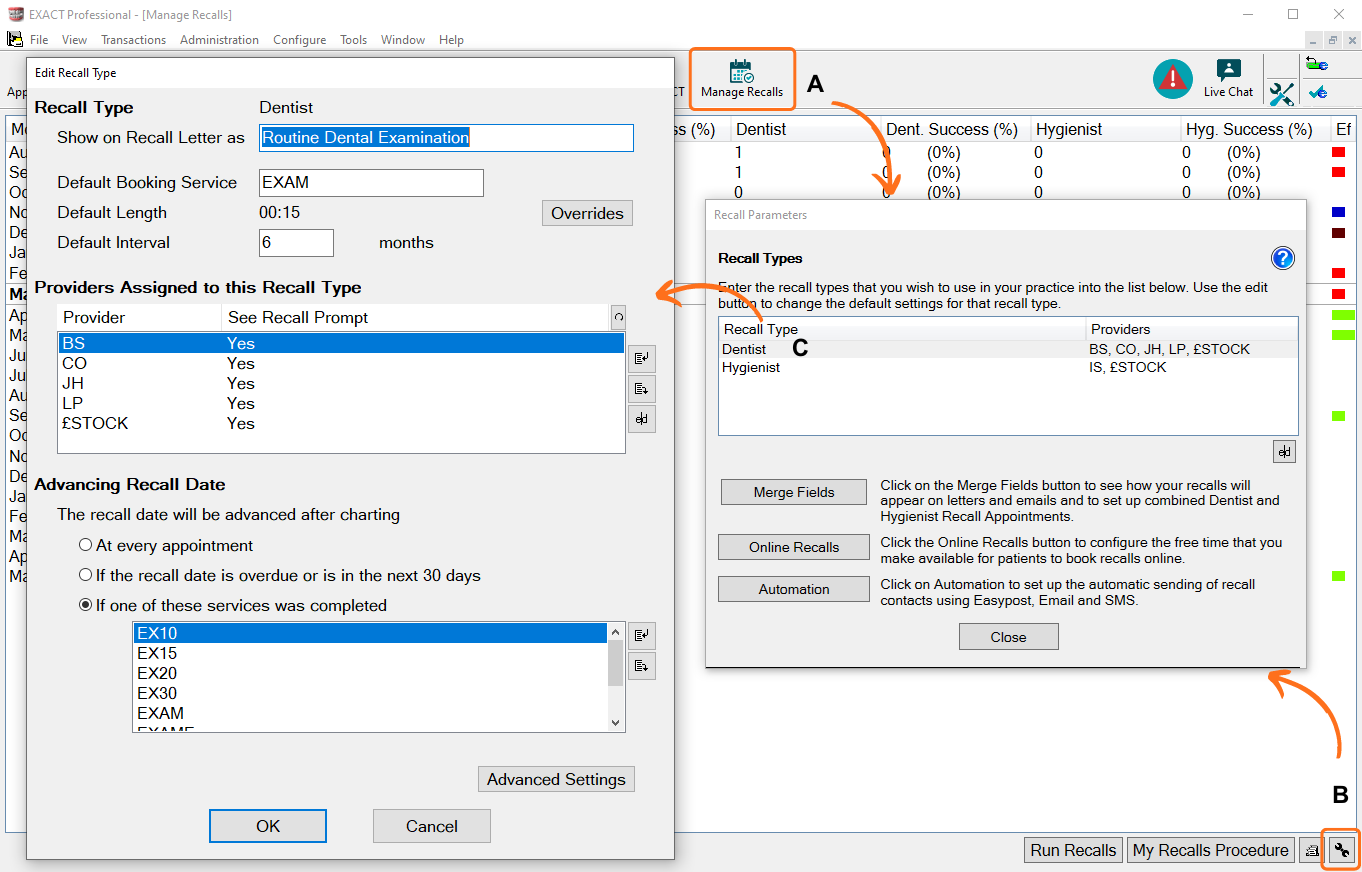Select provider BS row
This screenshot has height=872, width=1362.
point(340,344)
